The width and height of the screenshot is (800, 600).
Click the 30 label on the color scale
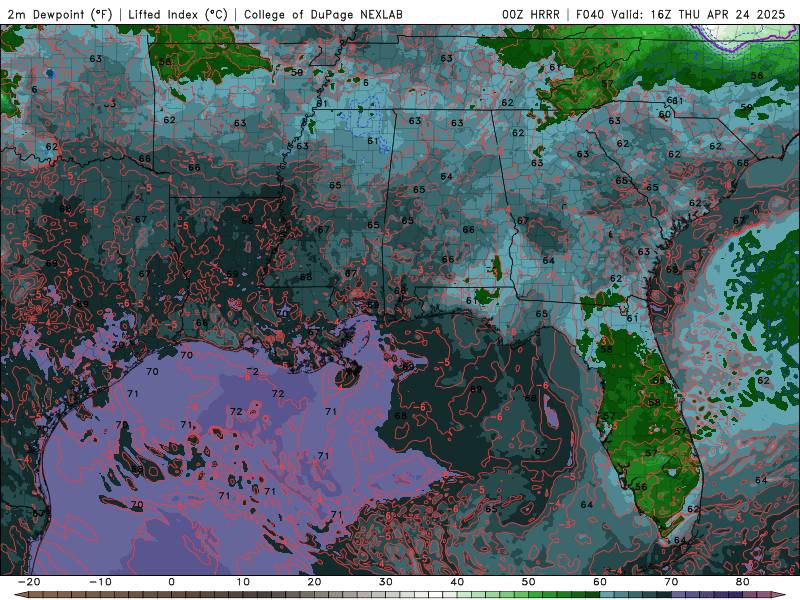386,582
